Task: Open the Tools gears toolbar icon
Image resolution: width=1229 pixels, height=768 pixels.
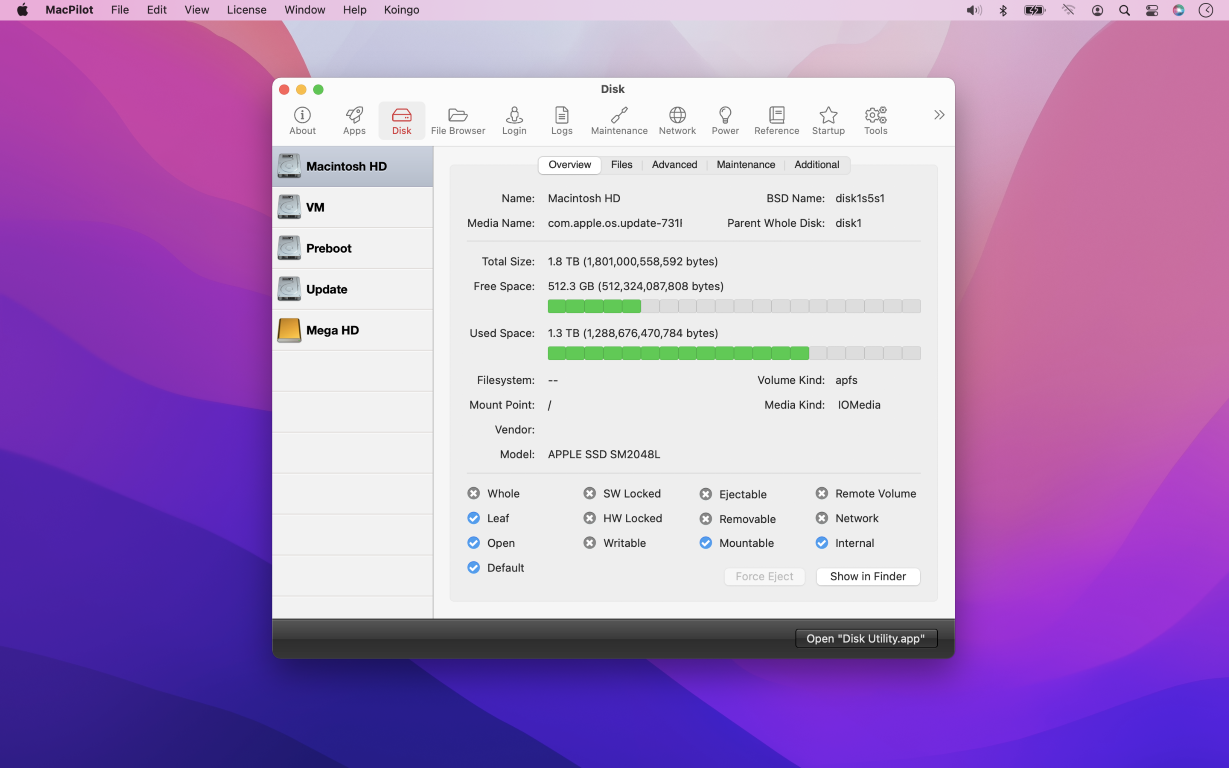Action: (876, 120)
